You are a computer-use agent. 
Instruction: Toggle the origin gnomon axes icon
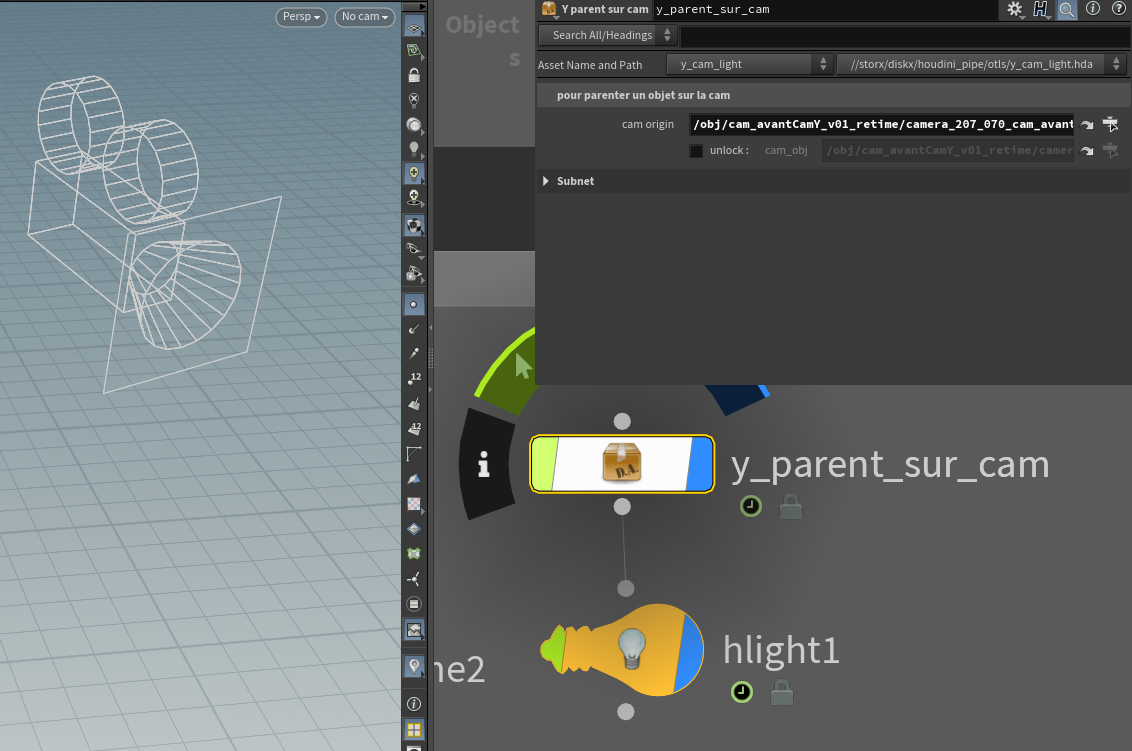point(414,578)
